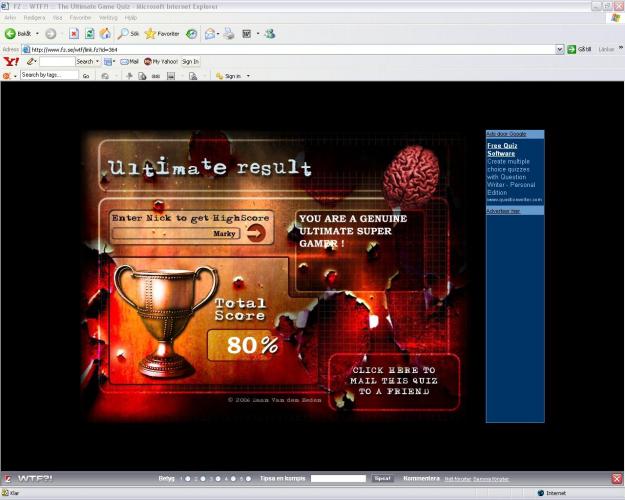Click to mail this quiz to a friend
This screenshot has width=625, height=500.
pyautogui.click(x=394, y=381)
